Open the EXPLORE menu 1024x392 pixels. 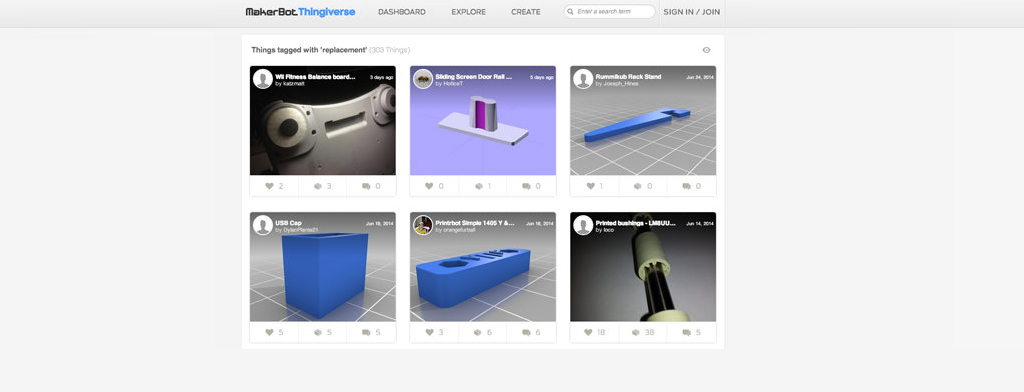468,12
